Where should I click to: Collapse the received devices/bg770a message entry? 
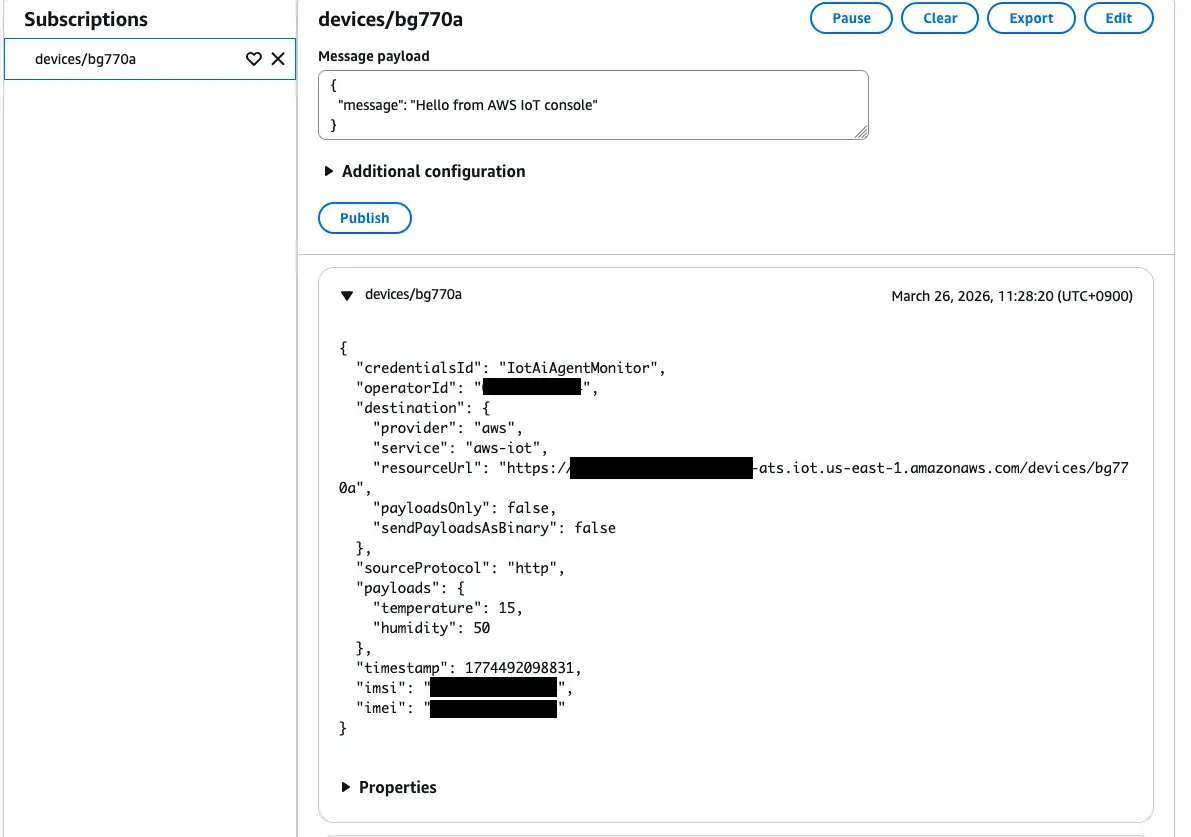coord(346,295)
